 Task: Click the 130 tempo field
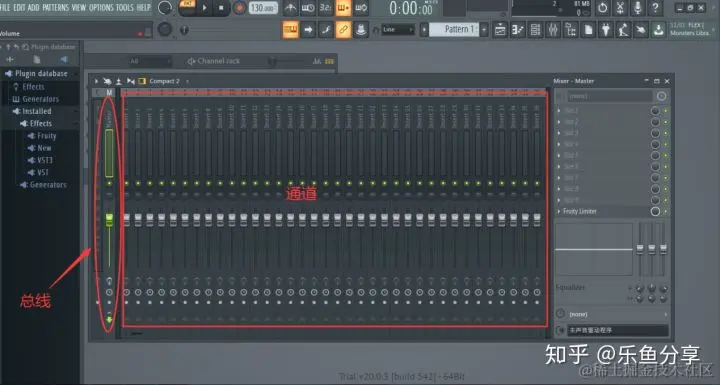264,8
